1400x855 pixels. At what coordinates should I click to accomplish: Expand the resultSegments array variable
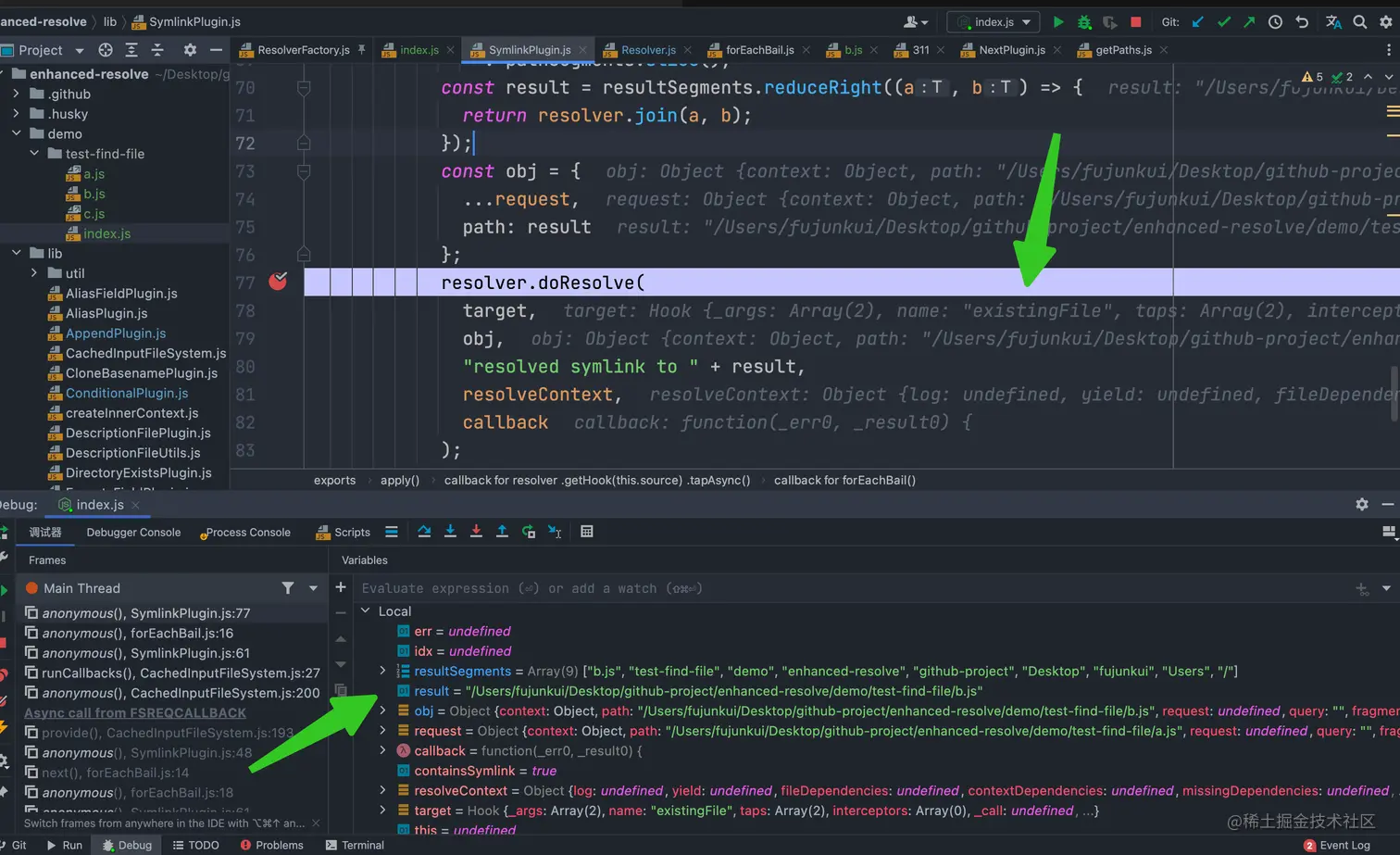[382, 671]
